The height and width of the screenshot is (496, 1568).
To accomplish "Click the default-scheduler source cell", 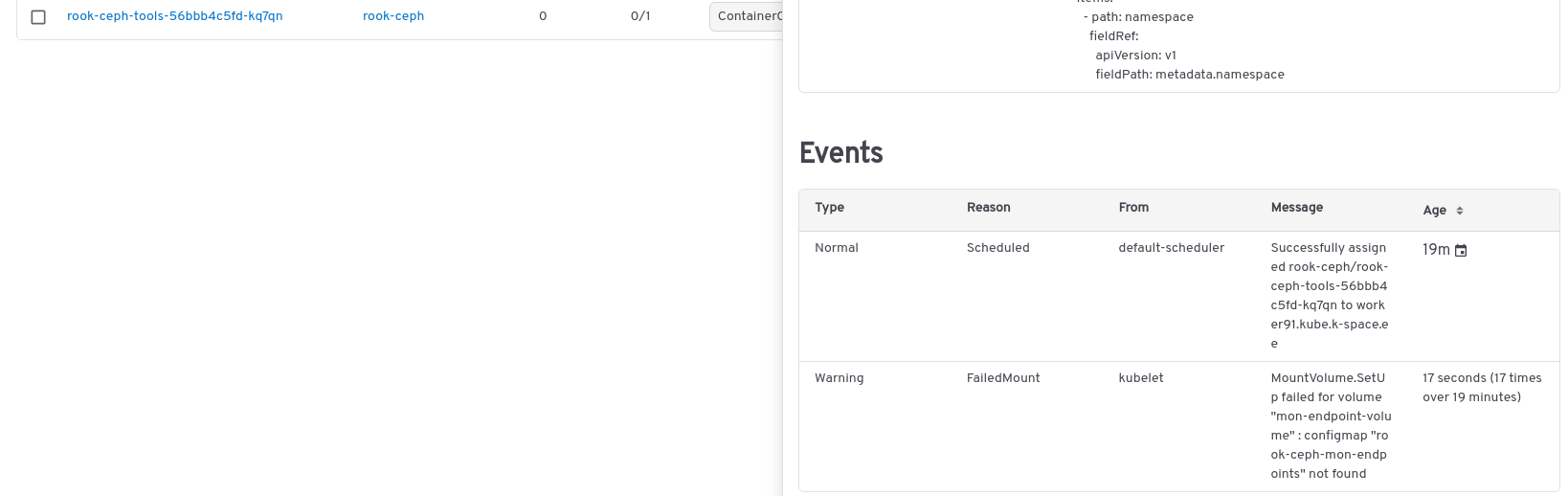I will pyautogui.click(x=1171, y=248).
